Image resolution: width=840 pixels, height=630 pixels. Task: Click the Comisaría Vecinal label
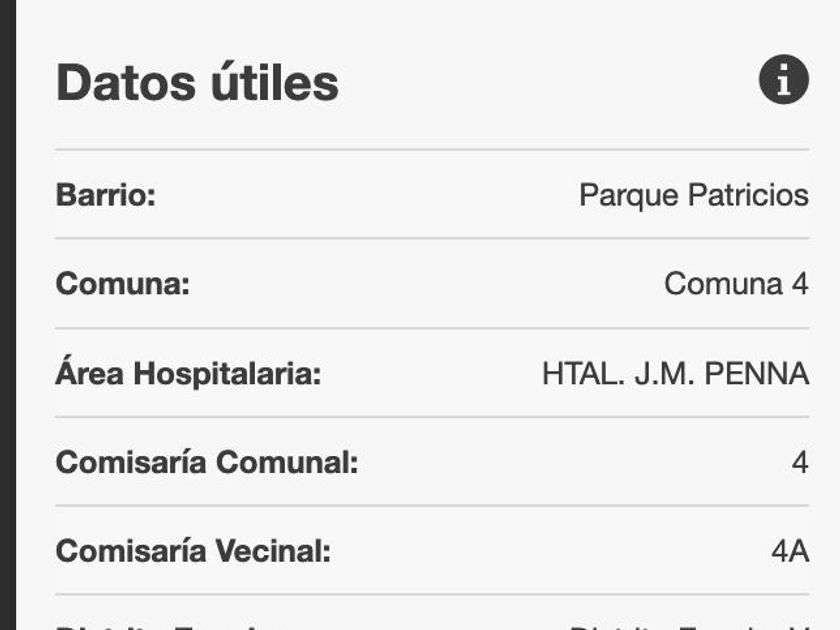(x=193, y=551)
